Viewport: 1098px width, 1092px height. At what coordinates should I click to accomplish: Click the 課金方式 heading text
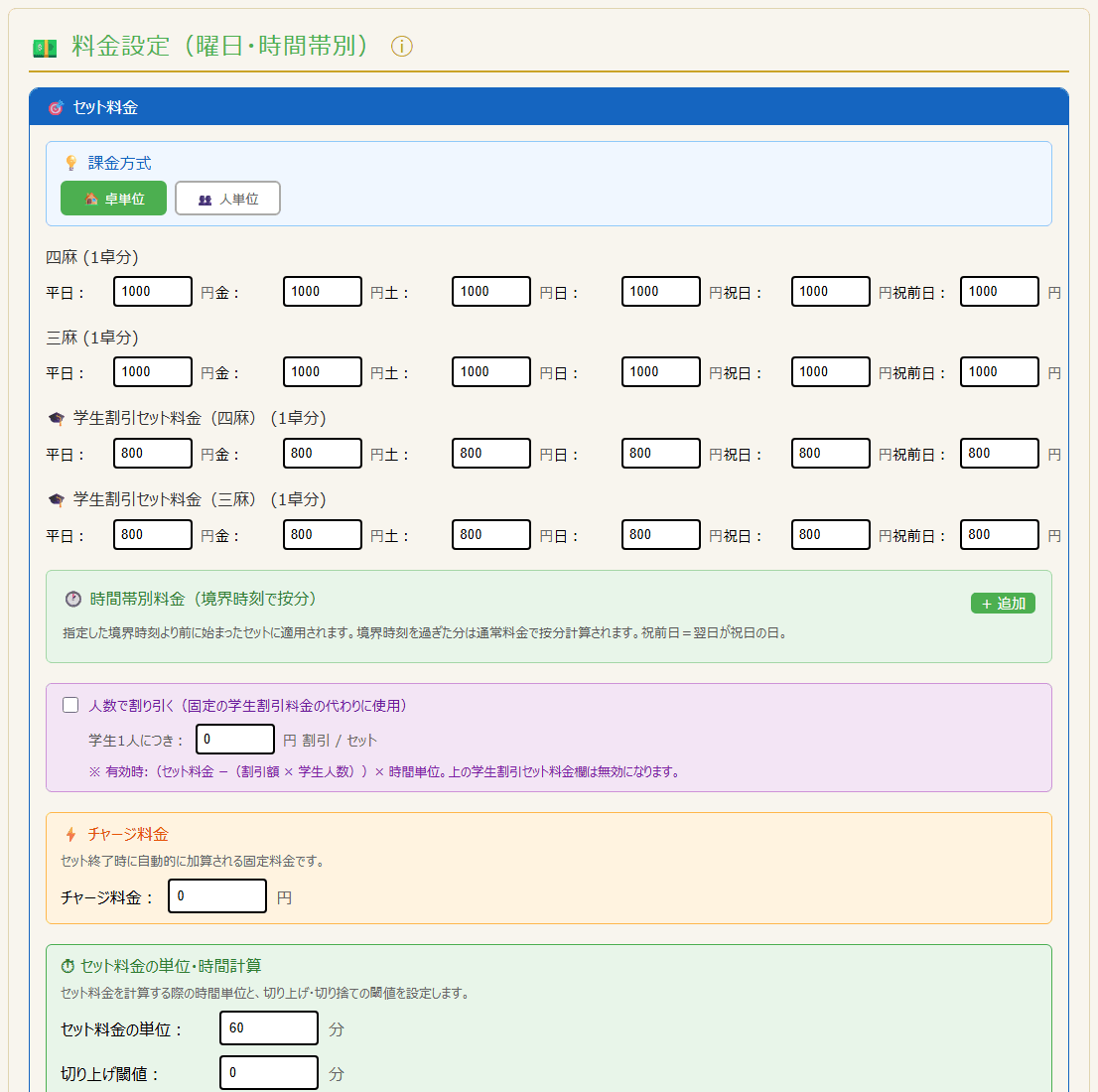(120, 163)
